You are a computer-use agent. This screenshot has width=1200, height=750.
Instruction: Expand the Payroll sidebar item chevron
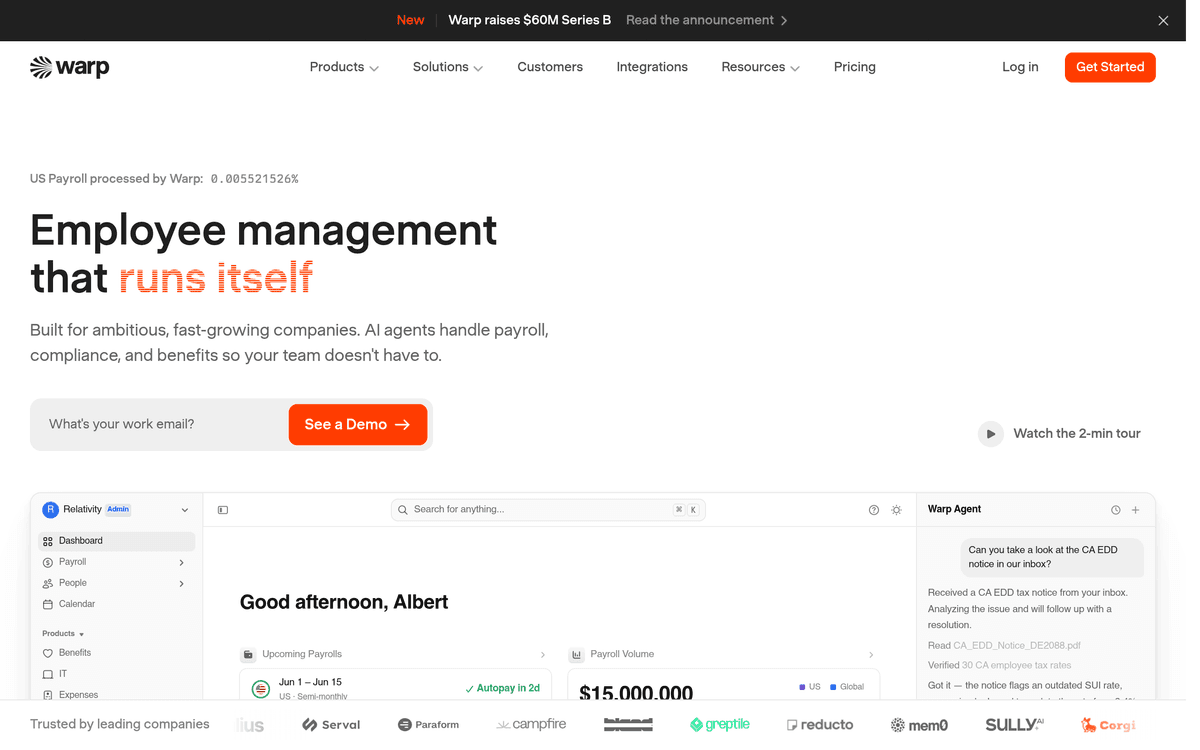pos(181,562)
